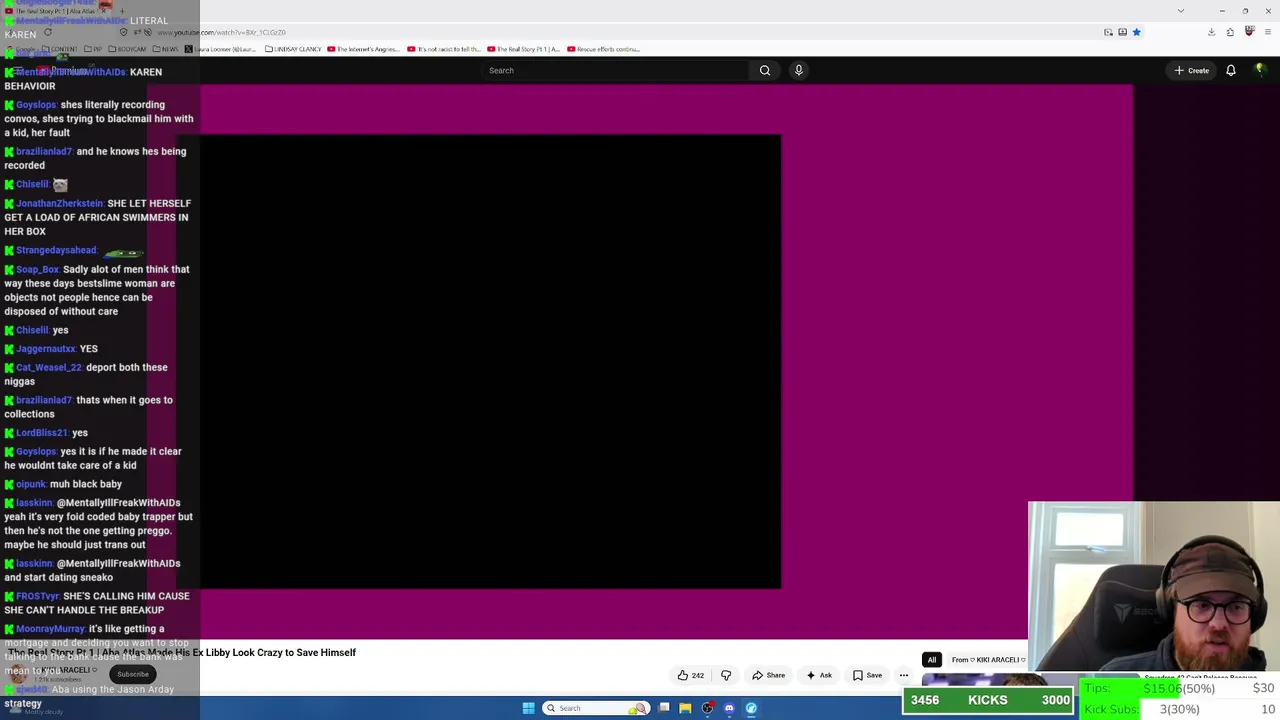This screenshot has width=1280, height=720.
Task: Open The Internet's Angries... bookmark
Action: click(364, 49)
